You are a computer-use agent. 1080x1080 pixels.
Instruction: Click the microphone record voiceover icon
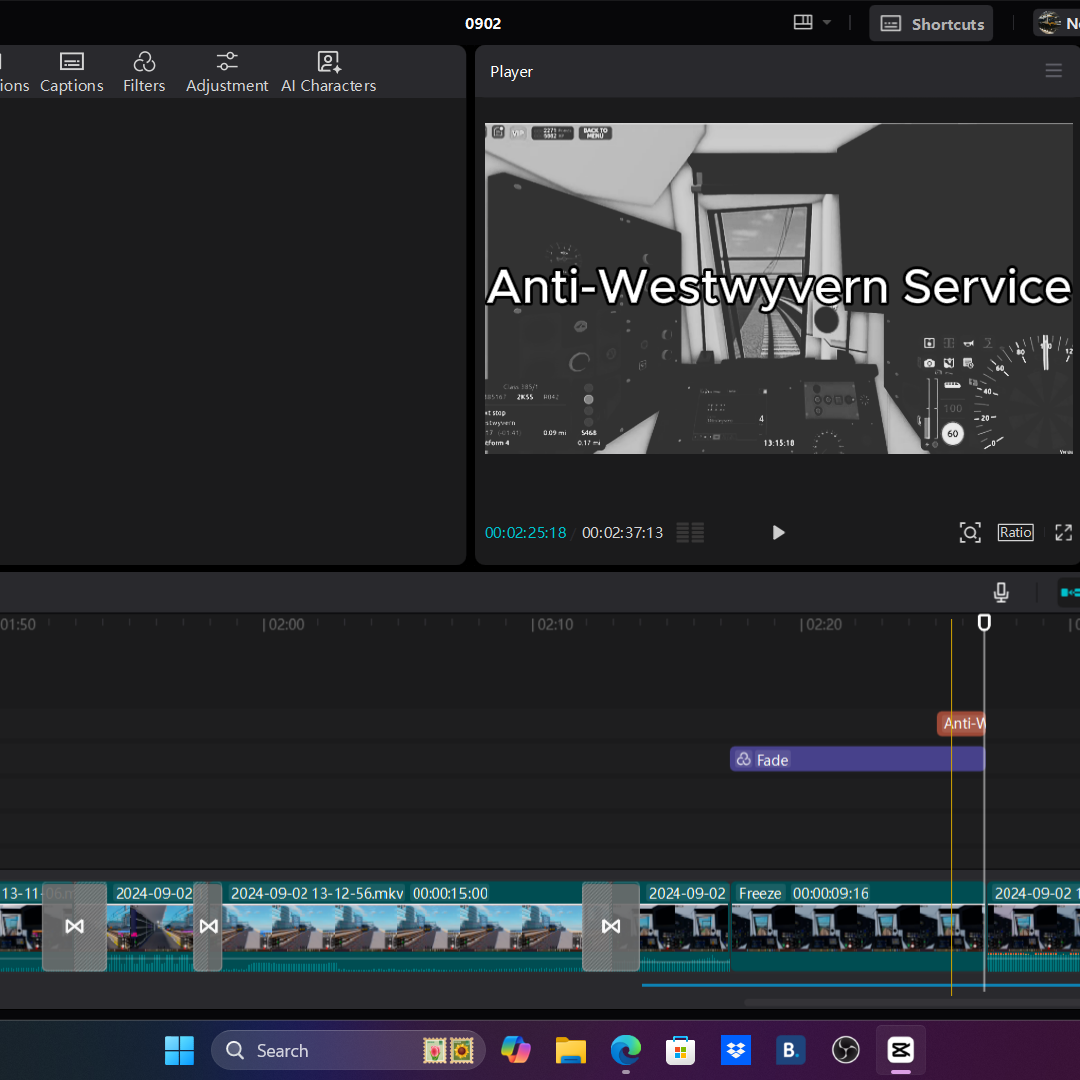click(1001, 593)
